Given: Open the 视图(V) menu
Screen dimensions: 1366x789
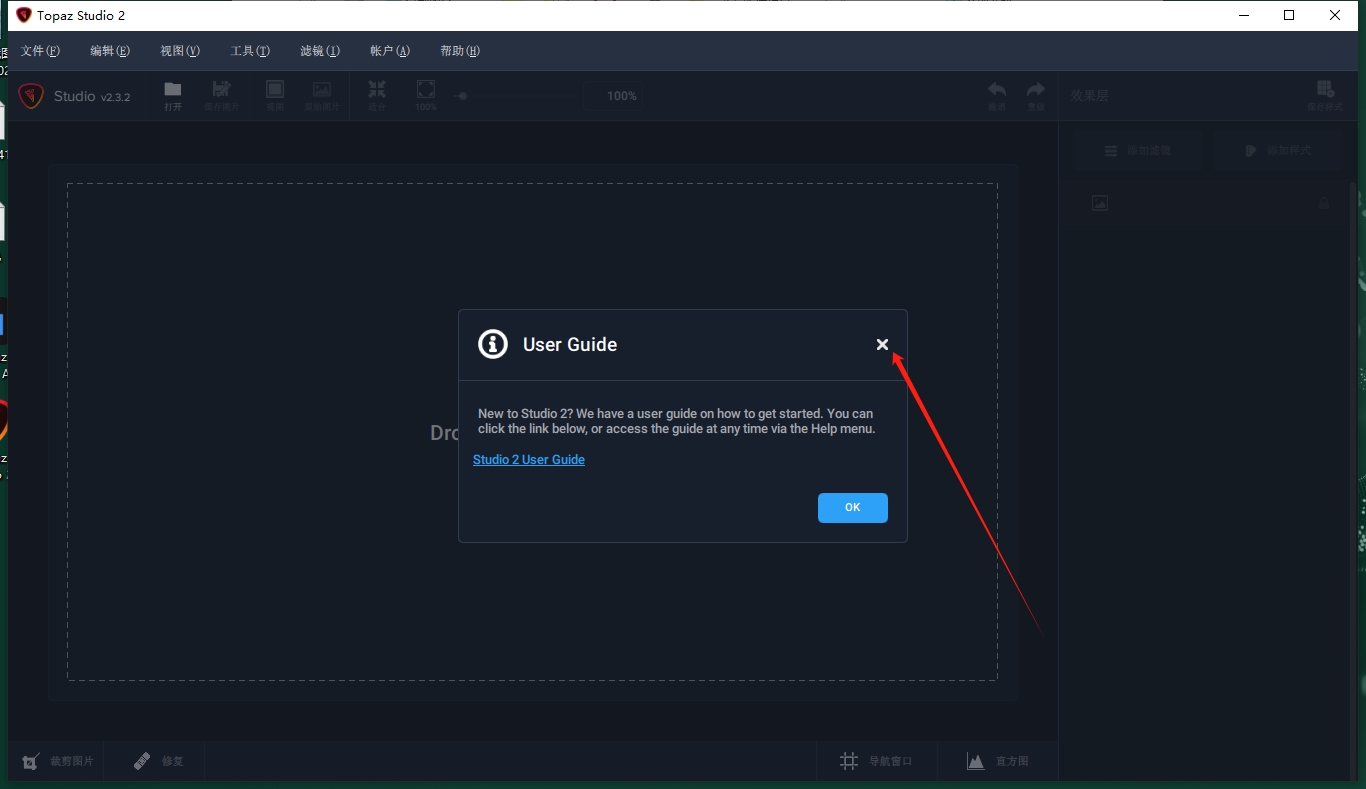Looking at the screenshot, I should [180, 51].
